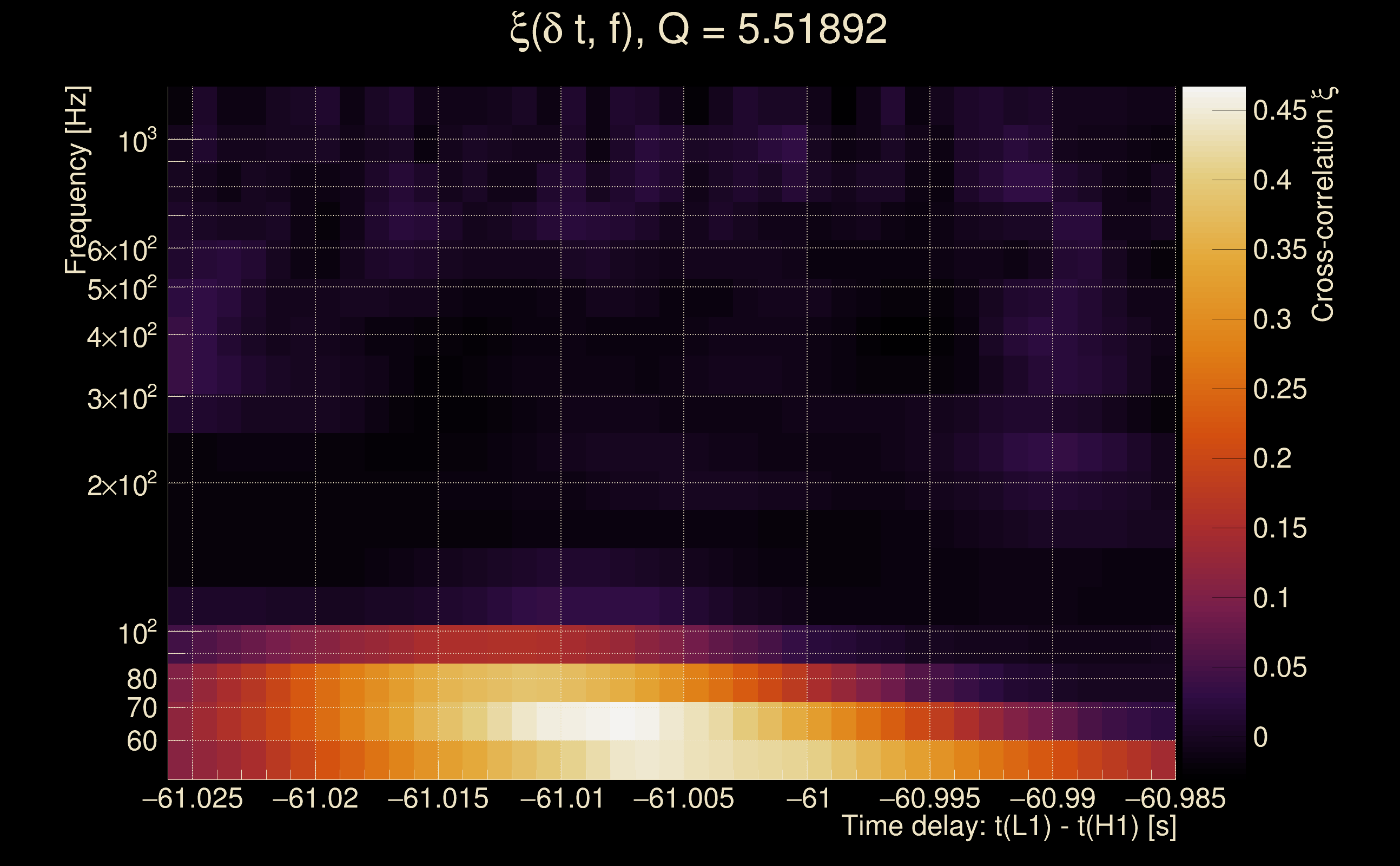Click the 10³ frequency tick label
1400x866 pixels.
[x=137, y=141]
